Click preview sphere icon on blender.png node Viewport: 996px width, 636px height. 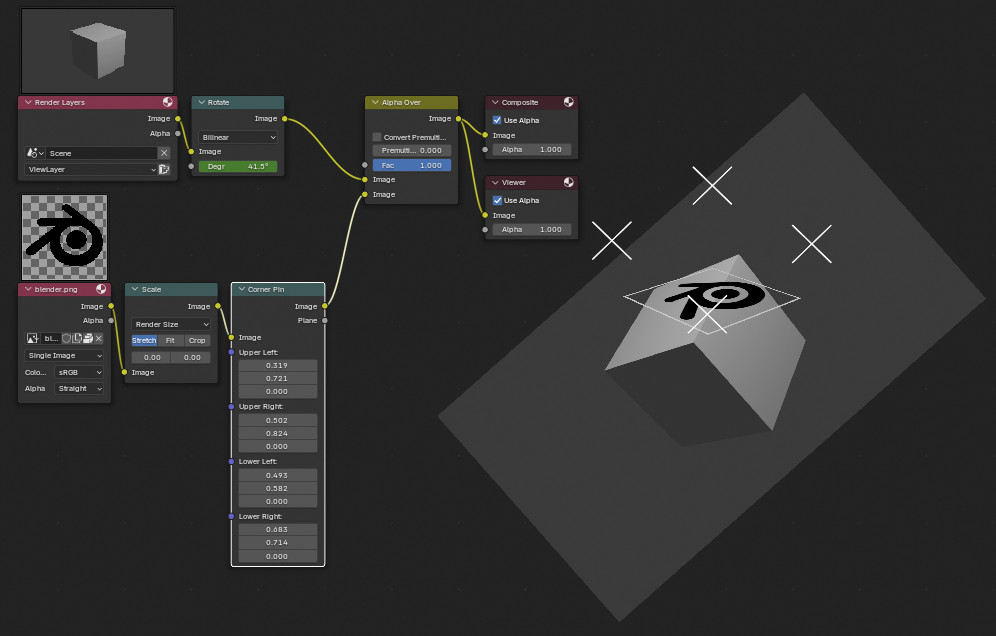(x=101, y=289)
